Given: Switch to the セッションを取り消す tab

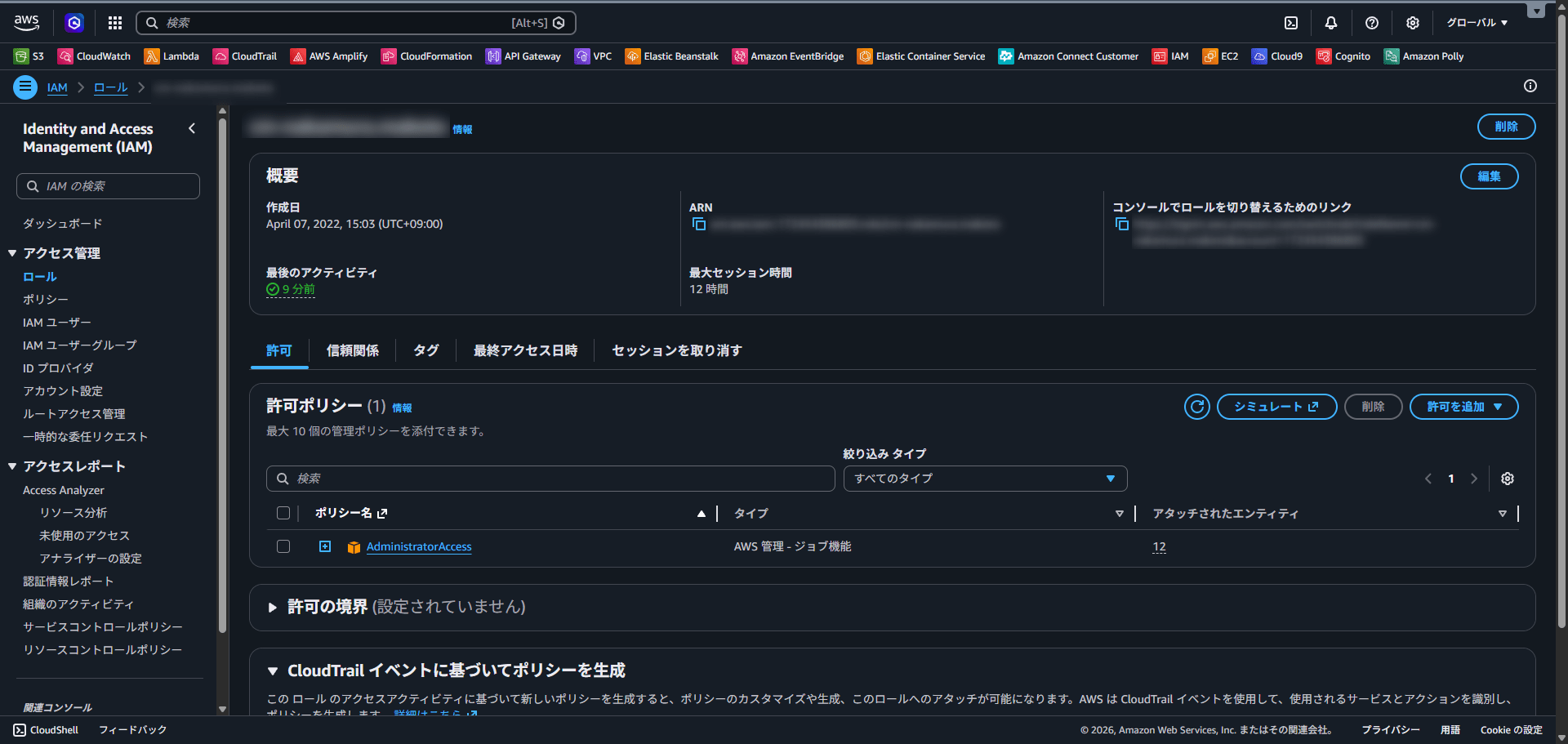Looking at the screenshot, I should click(x=677, y=350).
